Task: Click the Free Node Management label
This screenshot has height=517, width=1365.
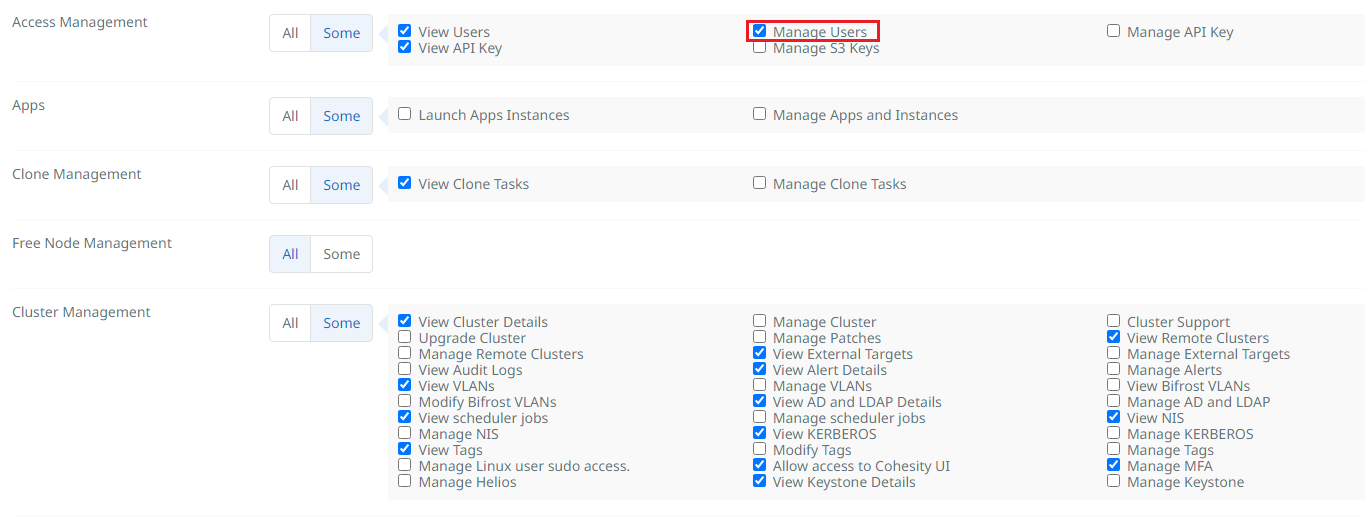Action: click(x=92, y=243)
